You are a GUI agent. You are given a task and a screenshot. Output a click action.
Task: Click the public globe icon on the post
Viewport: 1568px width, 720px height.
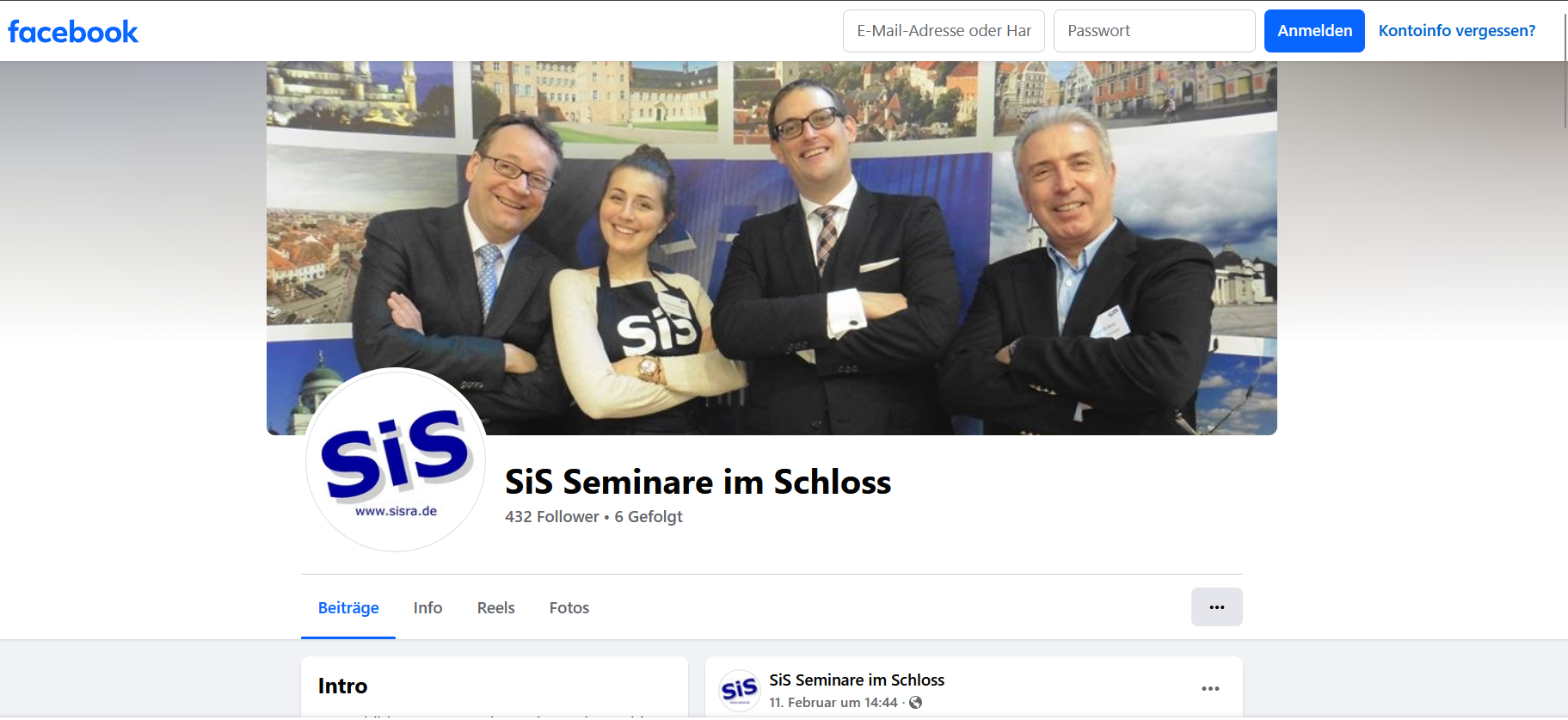916,703
